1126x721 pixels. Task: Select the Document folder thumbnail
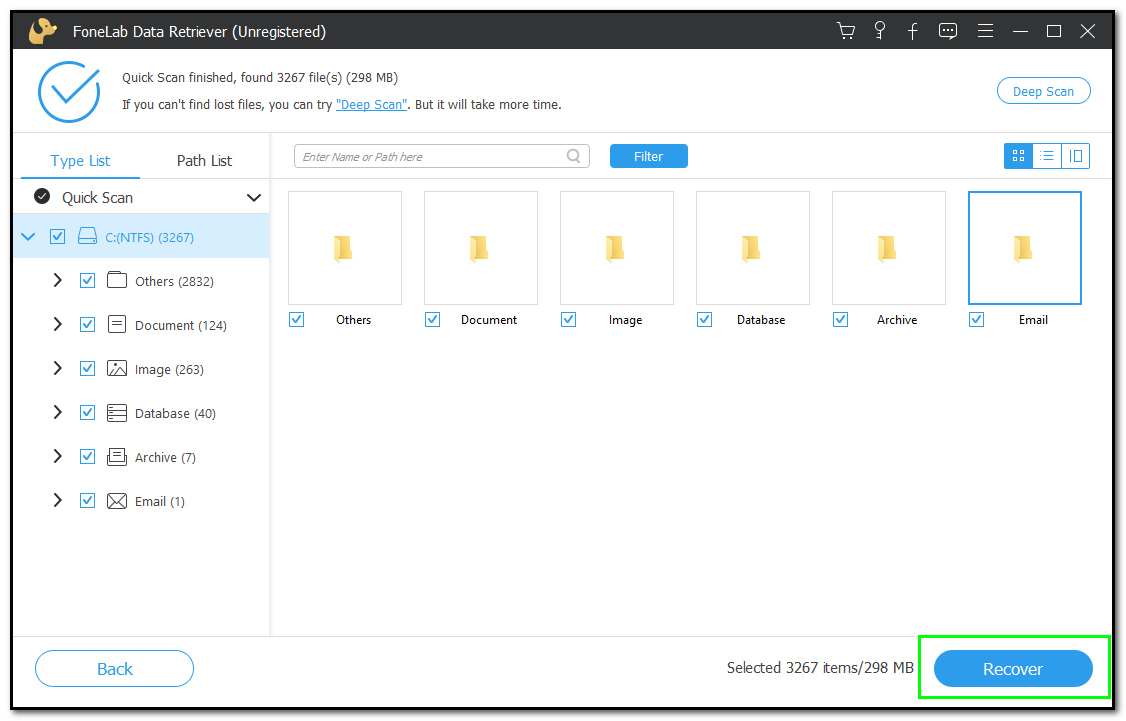[481, 248]
